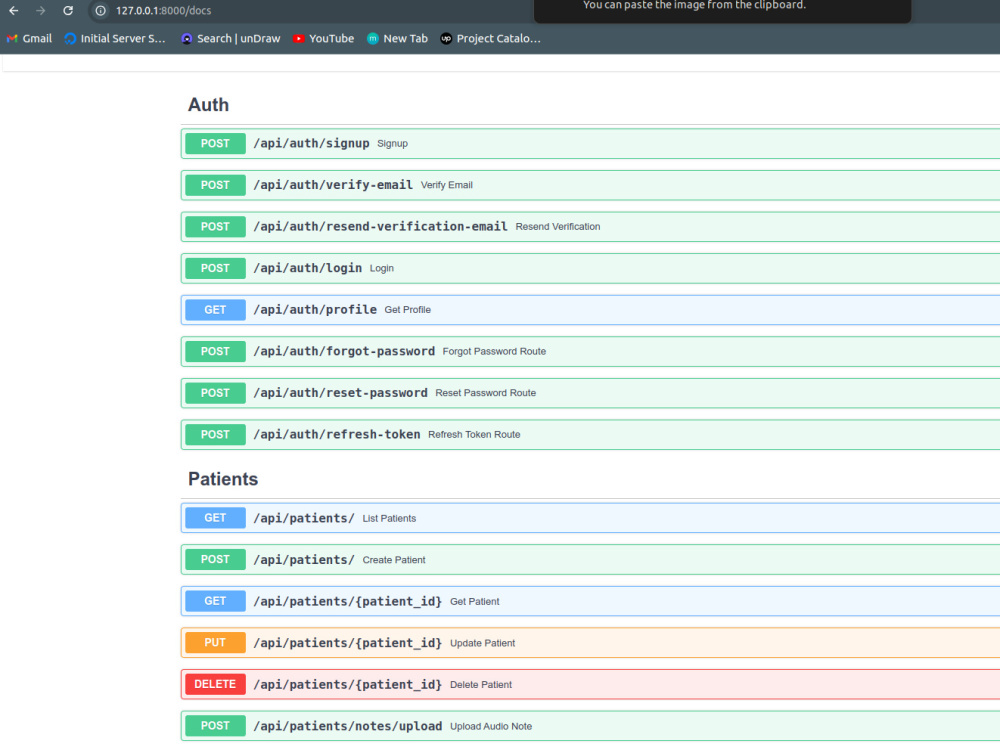Click the clipboard paste notification banner
This screenshot has width=1000, height=750.
[723, 10]
